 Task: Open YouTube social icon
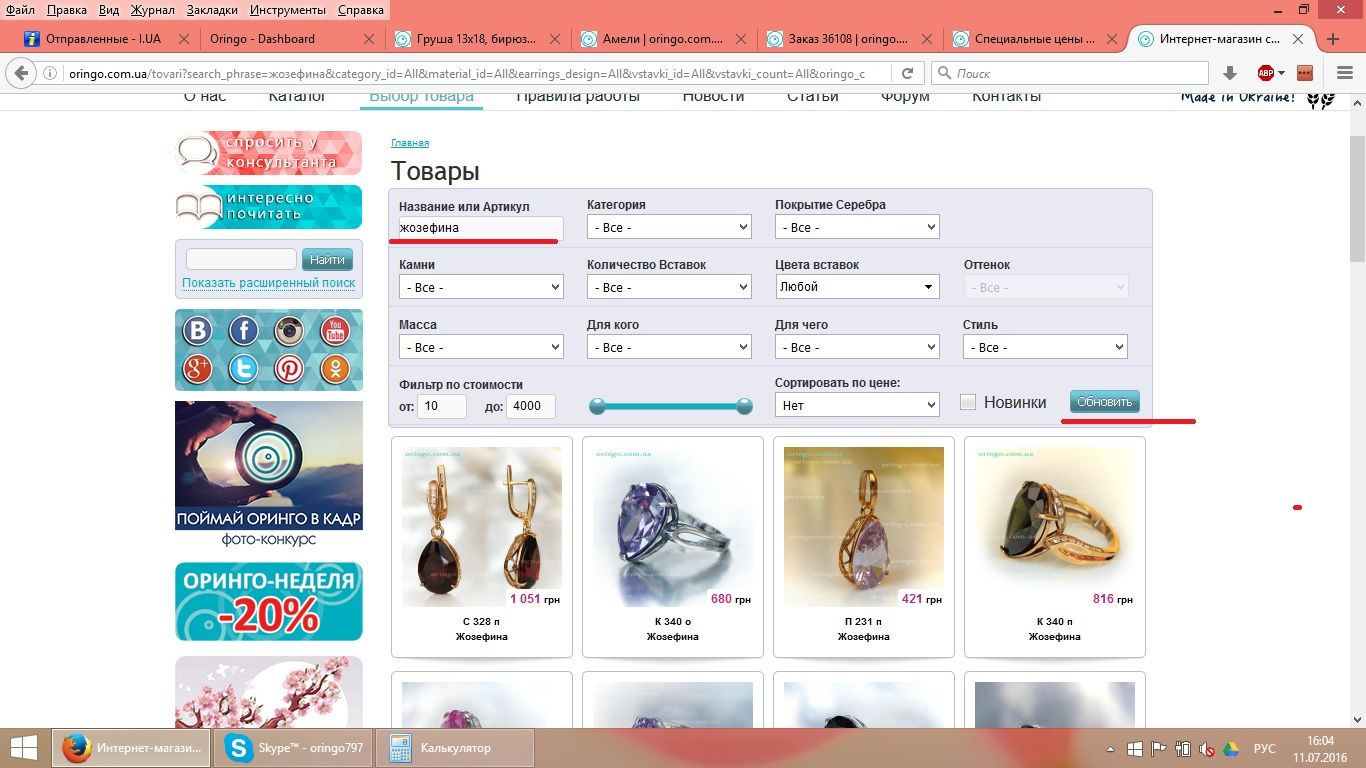pyautogui.click(x=335, y=330)
